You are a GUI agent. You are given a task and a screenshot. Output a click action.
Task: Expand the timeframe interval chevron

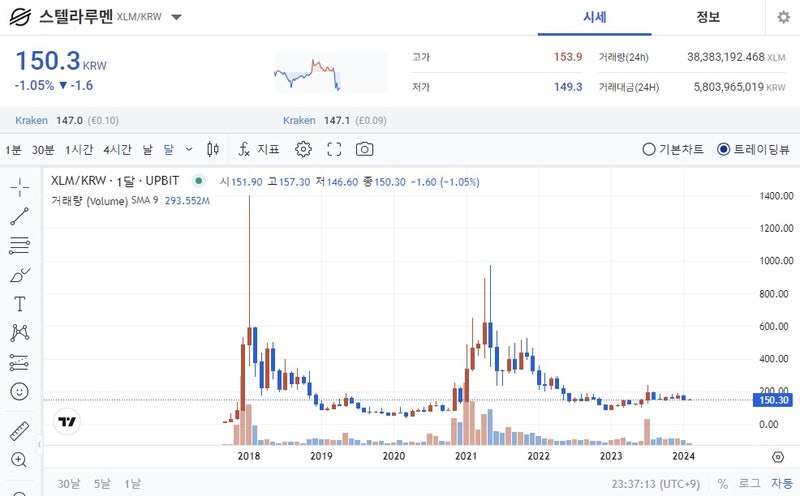point(189,150)
